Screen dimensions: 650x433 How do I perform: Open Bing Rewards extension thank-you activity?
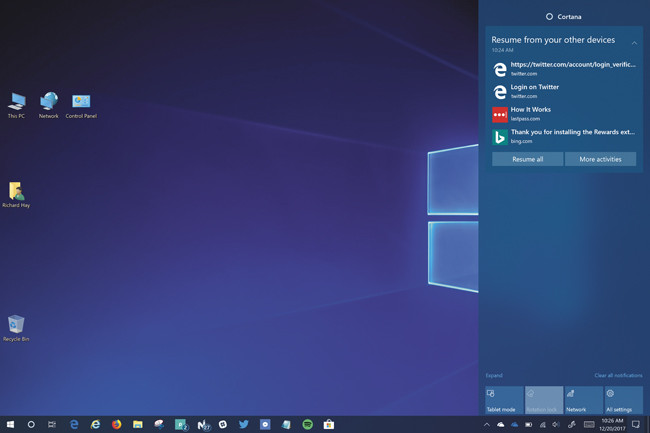564,136
